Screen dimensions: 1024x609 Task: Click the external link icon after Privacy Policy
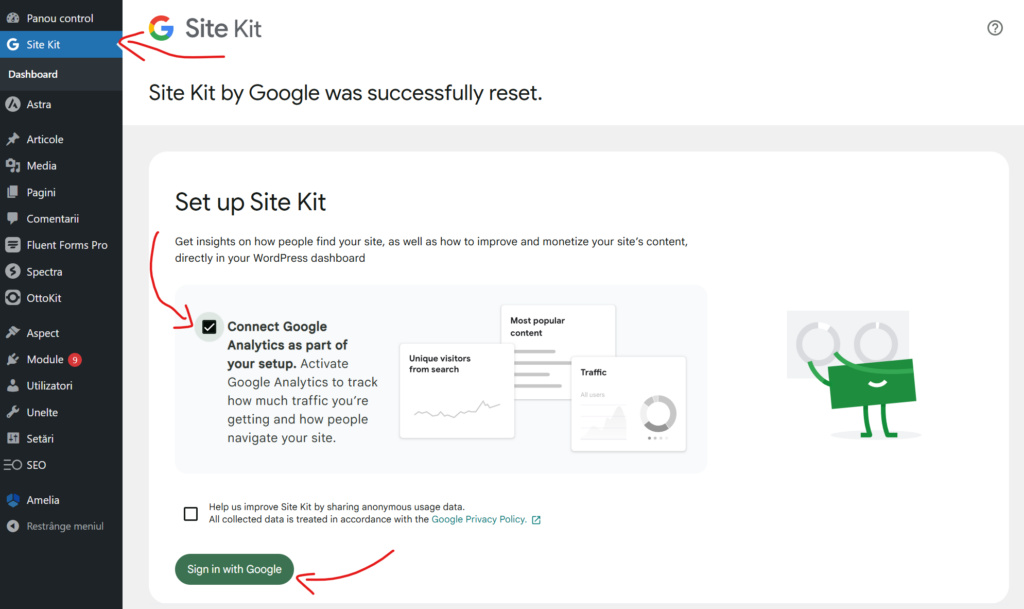point(536,520)
